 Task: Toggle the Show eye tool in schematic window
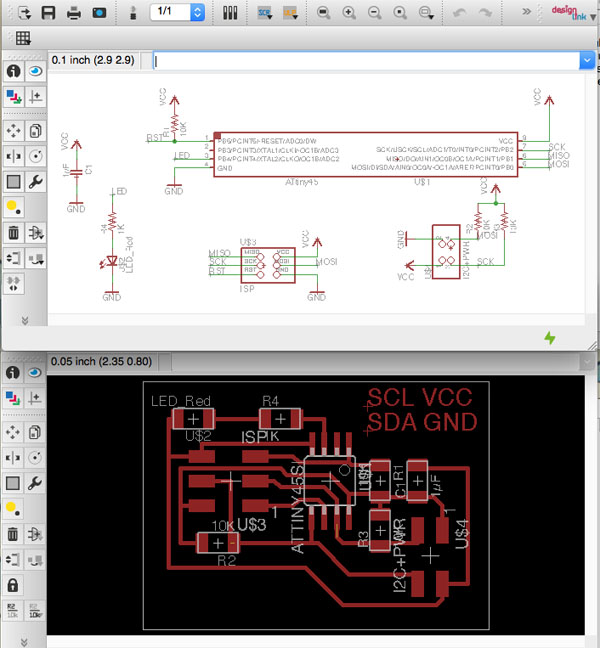point(36,71)
